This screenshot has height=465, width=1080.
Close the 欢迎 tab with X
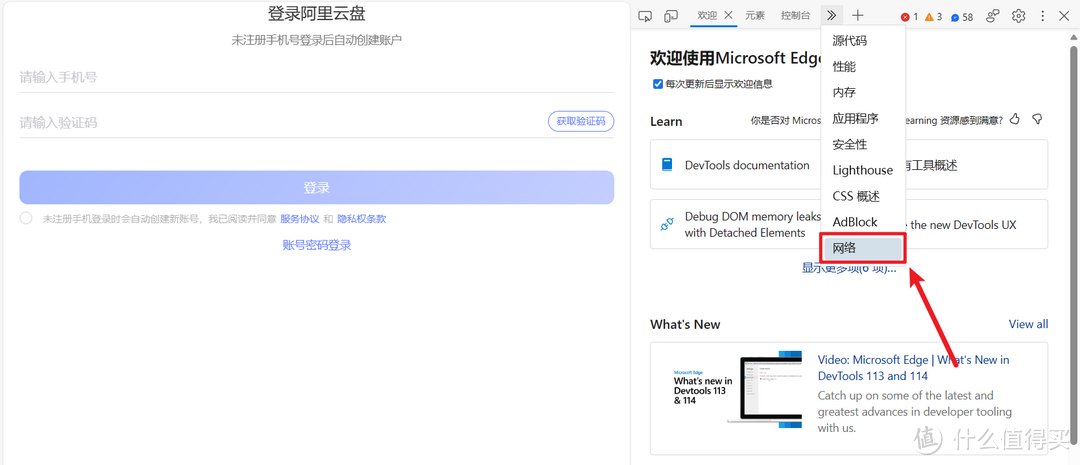[x=729, y=15]
